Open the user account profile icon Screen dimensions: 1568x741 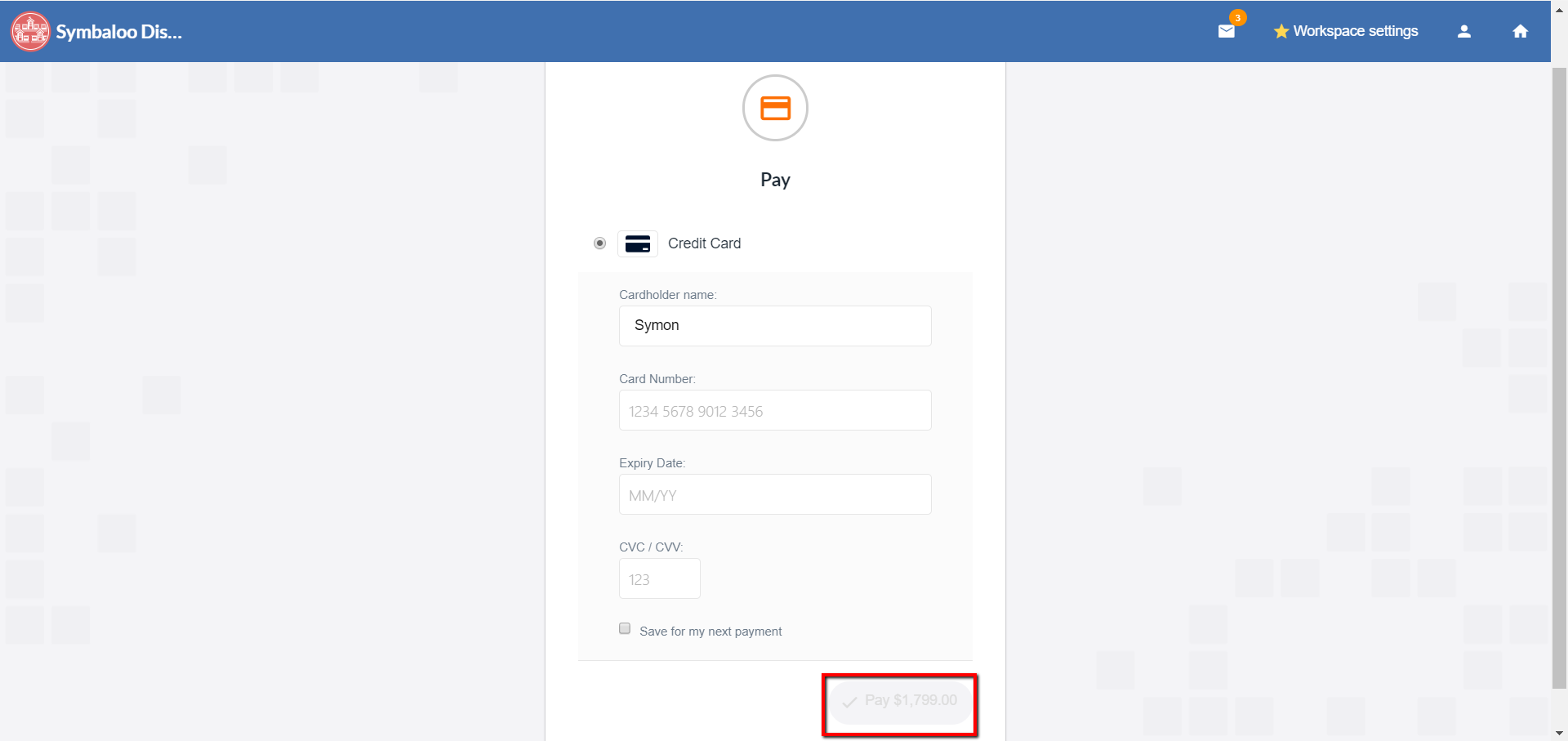click(1464, 31)
